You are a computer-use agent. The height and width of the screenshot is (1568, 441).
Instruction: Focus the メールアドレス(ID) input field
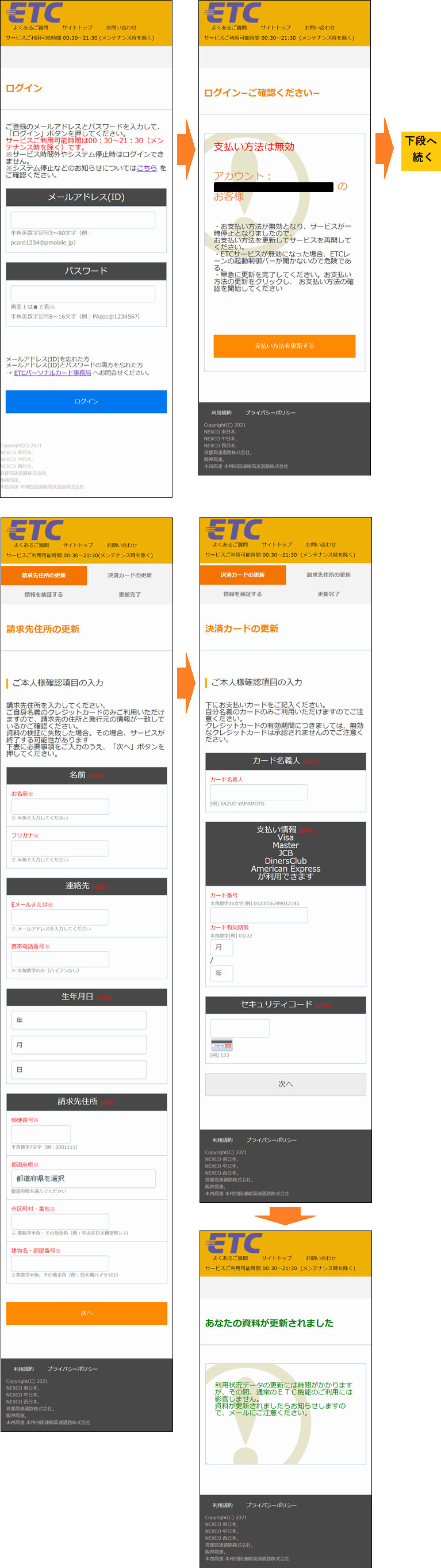pyautogui.click(x=83, y=220)
